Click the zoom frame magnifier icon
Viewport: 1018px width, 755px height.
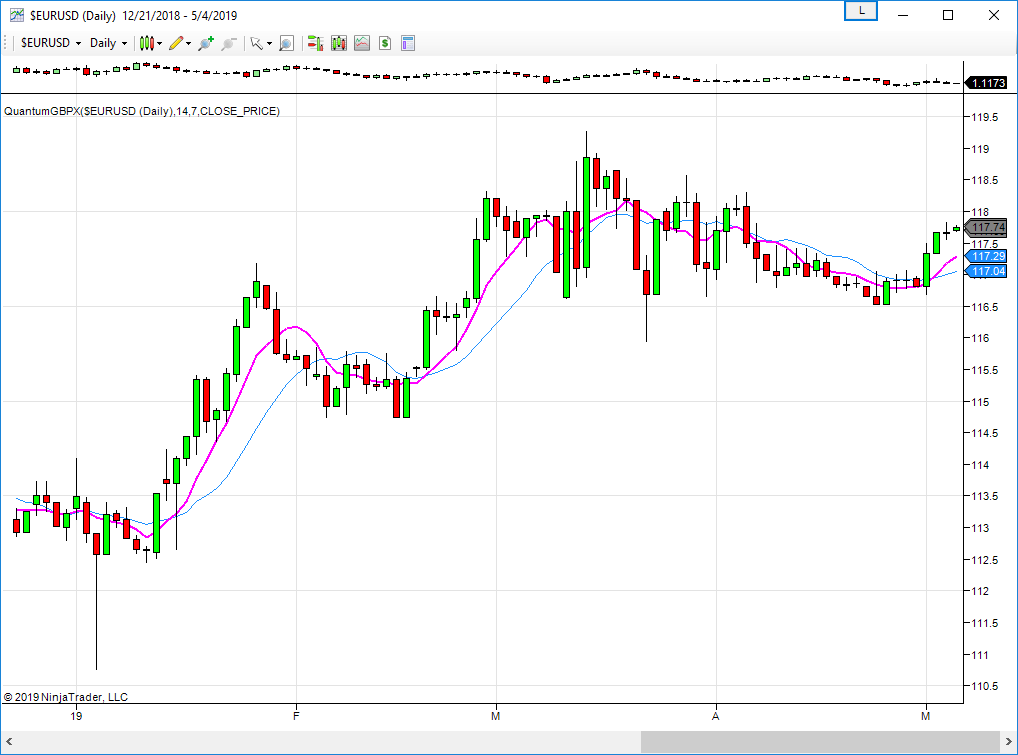pos(286,43)
